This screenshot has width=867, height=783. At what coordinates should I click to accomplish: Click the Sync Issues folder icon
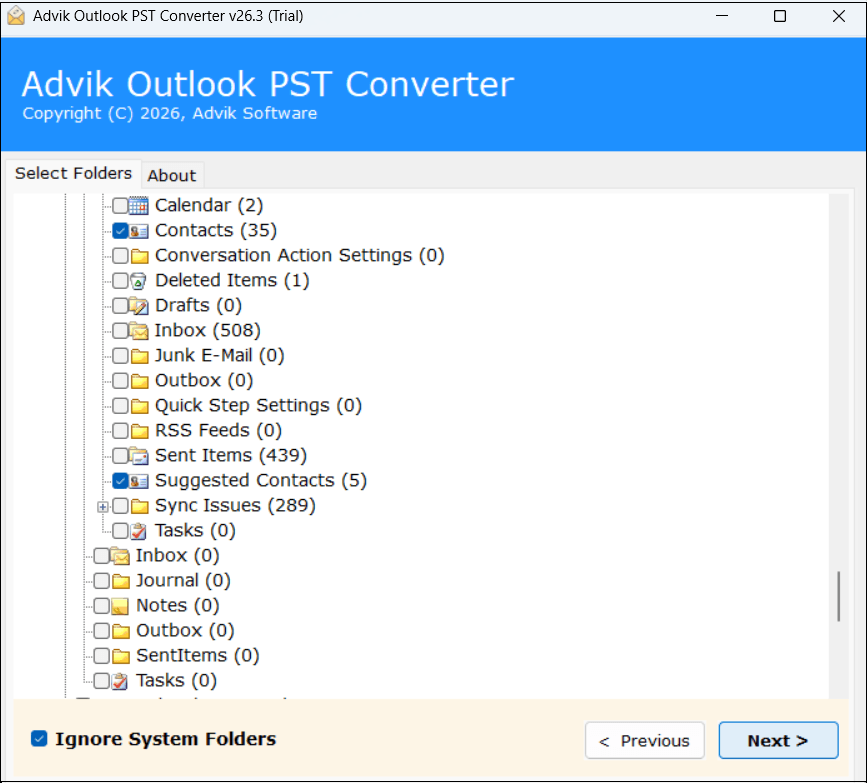coord(139,506)
